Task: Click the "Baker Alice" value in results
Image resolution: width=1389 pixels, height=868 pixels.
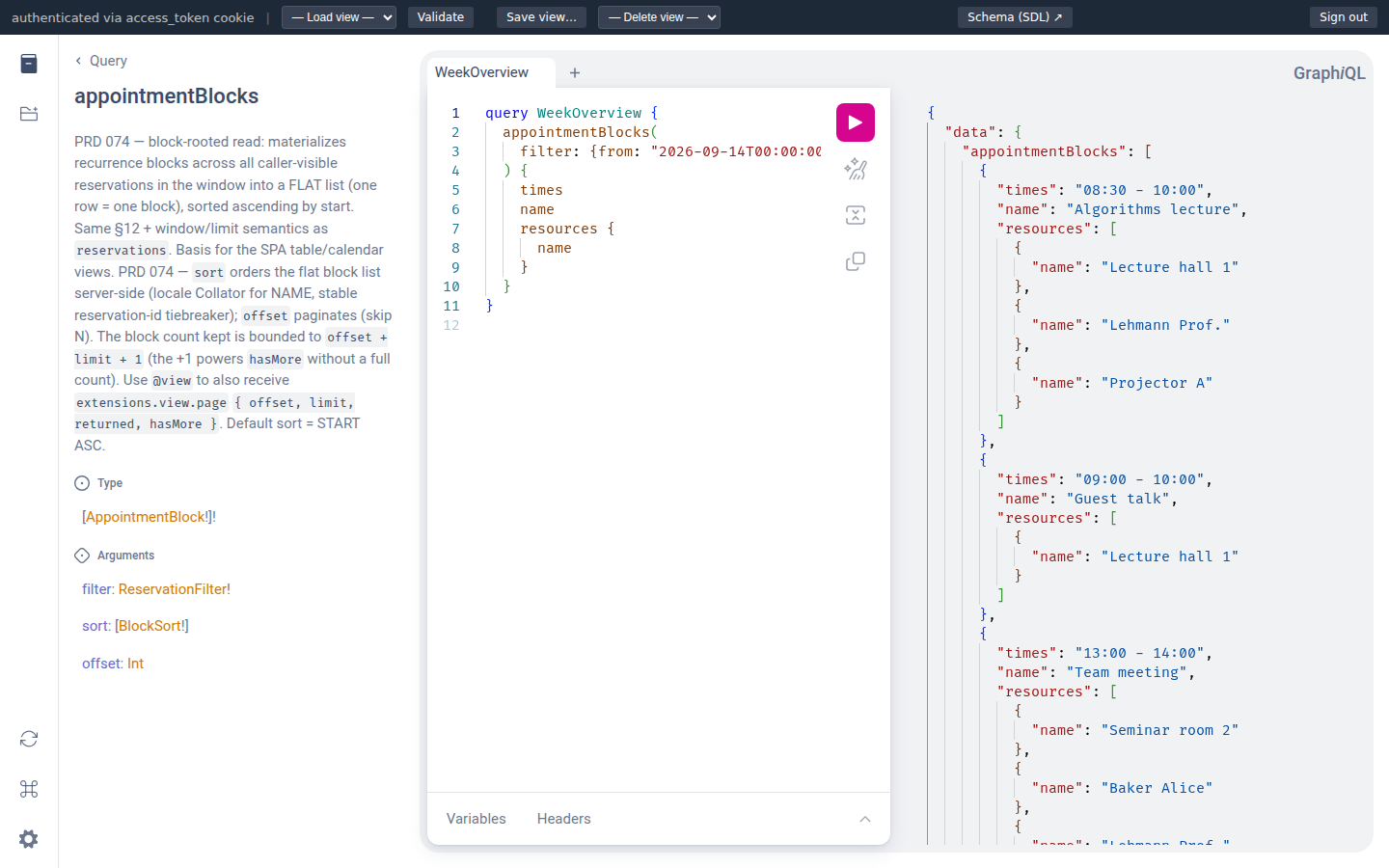Action: click(x=1157, y=788)
